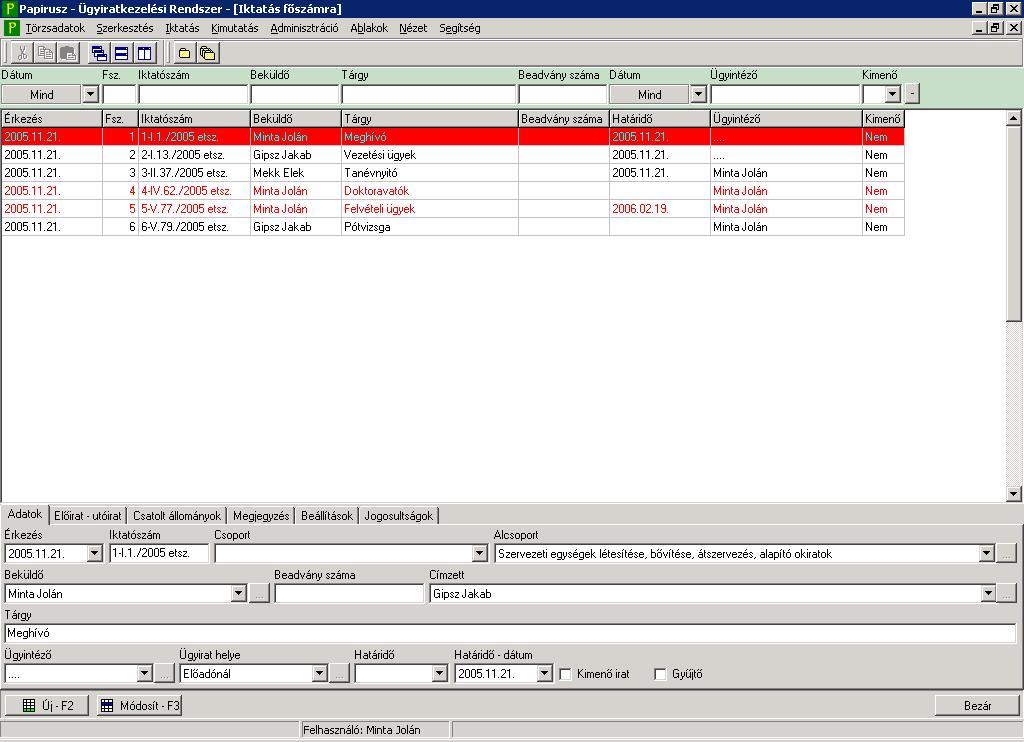The height and width of the screenshot is (742, 1024).
Task: Tile windows horizontally via toolbar icon
Action: tap(121, 53)
